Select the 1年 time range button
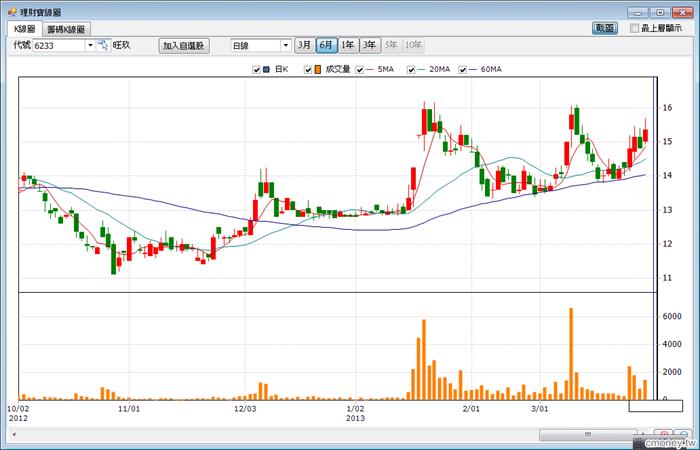700x450 pixels. [x=348, y=46]
